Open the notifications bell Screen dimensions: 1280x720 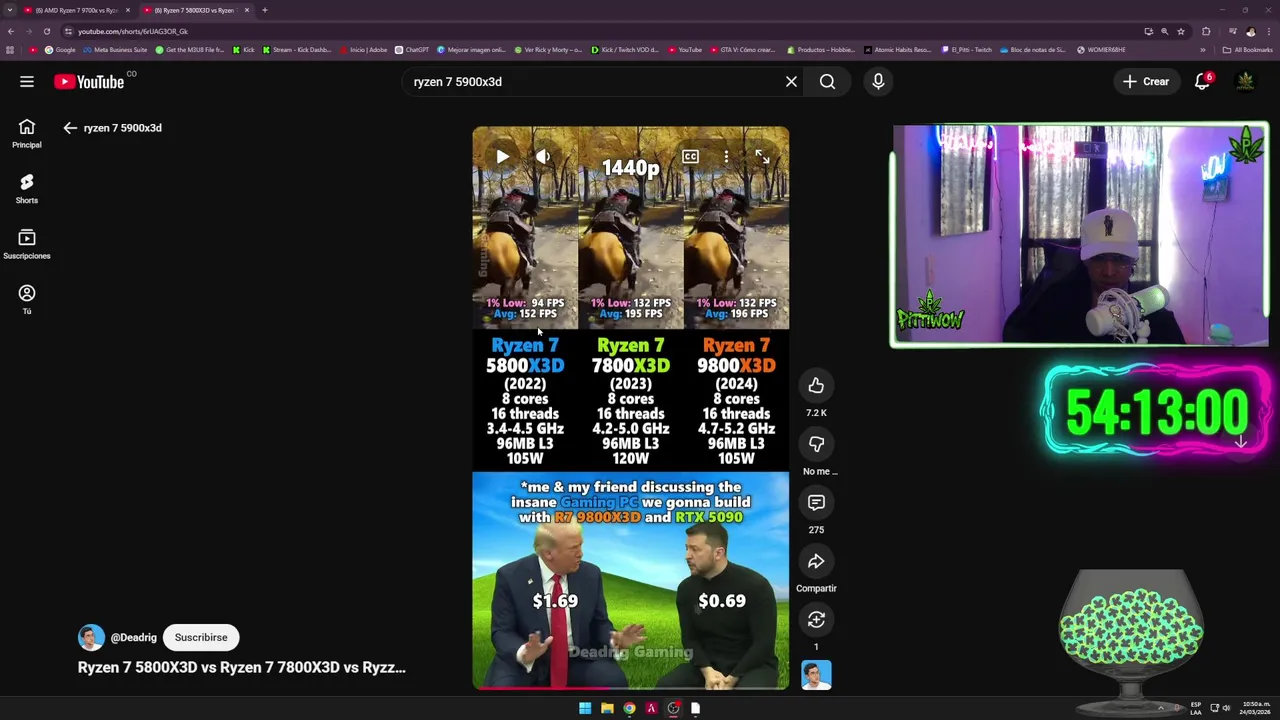pyautogui.click(x=1203, y=82)
